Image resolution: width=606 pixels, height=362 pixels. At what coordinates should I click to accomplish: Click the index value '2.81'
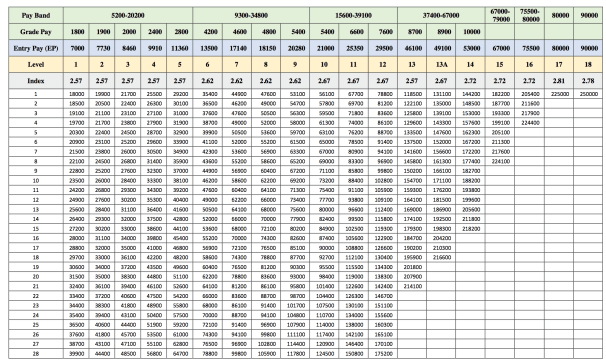click(559, 81)
